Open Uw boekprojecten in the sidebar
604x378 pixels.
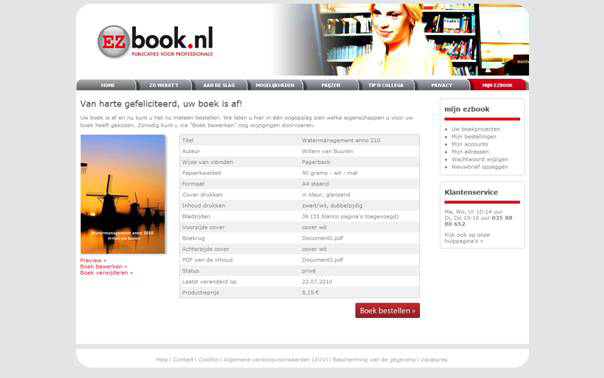pos(476,129)
